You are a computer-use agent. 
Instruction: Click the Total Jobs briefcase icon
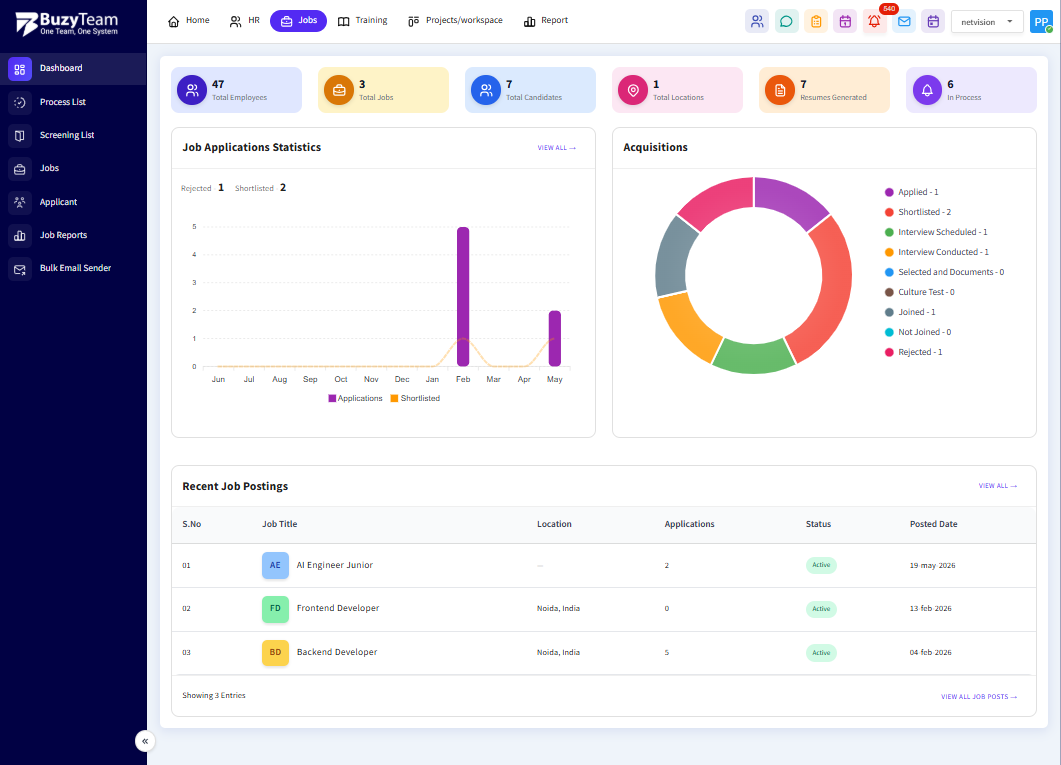pyautogui.click(x=339, y=90)
